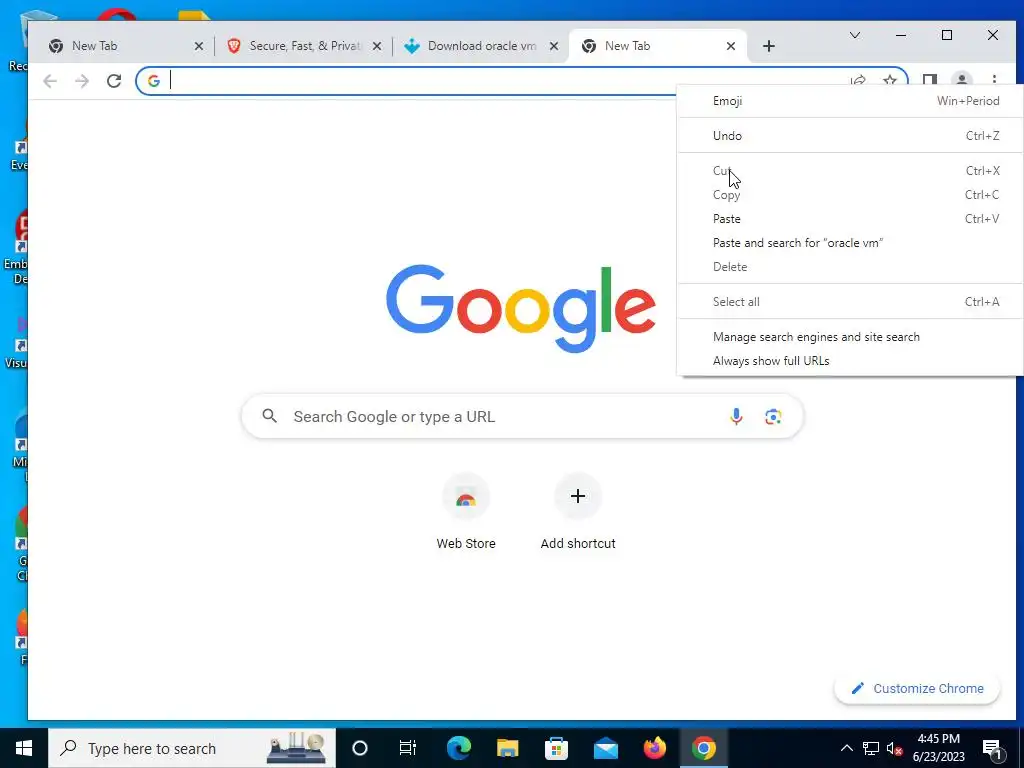Screen dimensions: 1024x768
Task: Close the active New Tab tab
Action: (731, 46)
